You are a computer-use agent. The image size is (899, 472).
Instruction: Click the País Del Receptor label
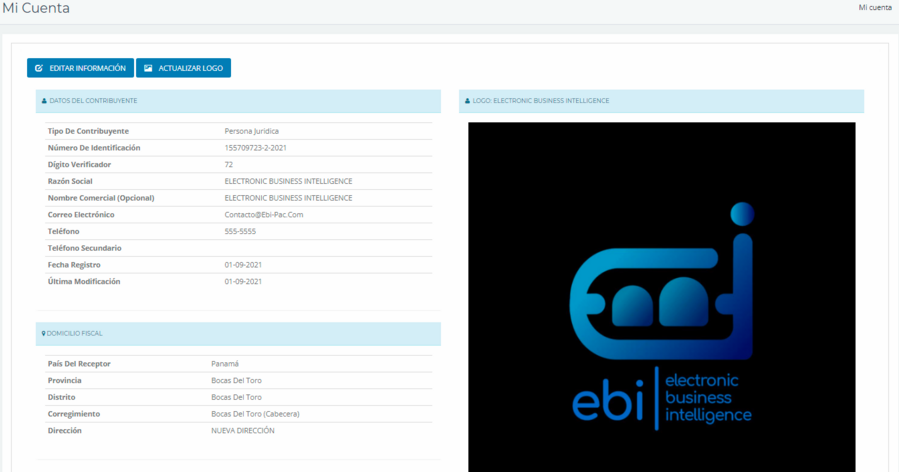point(79,364)
